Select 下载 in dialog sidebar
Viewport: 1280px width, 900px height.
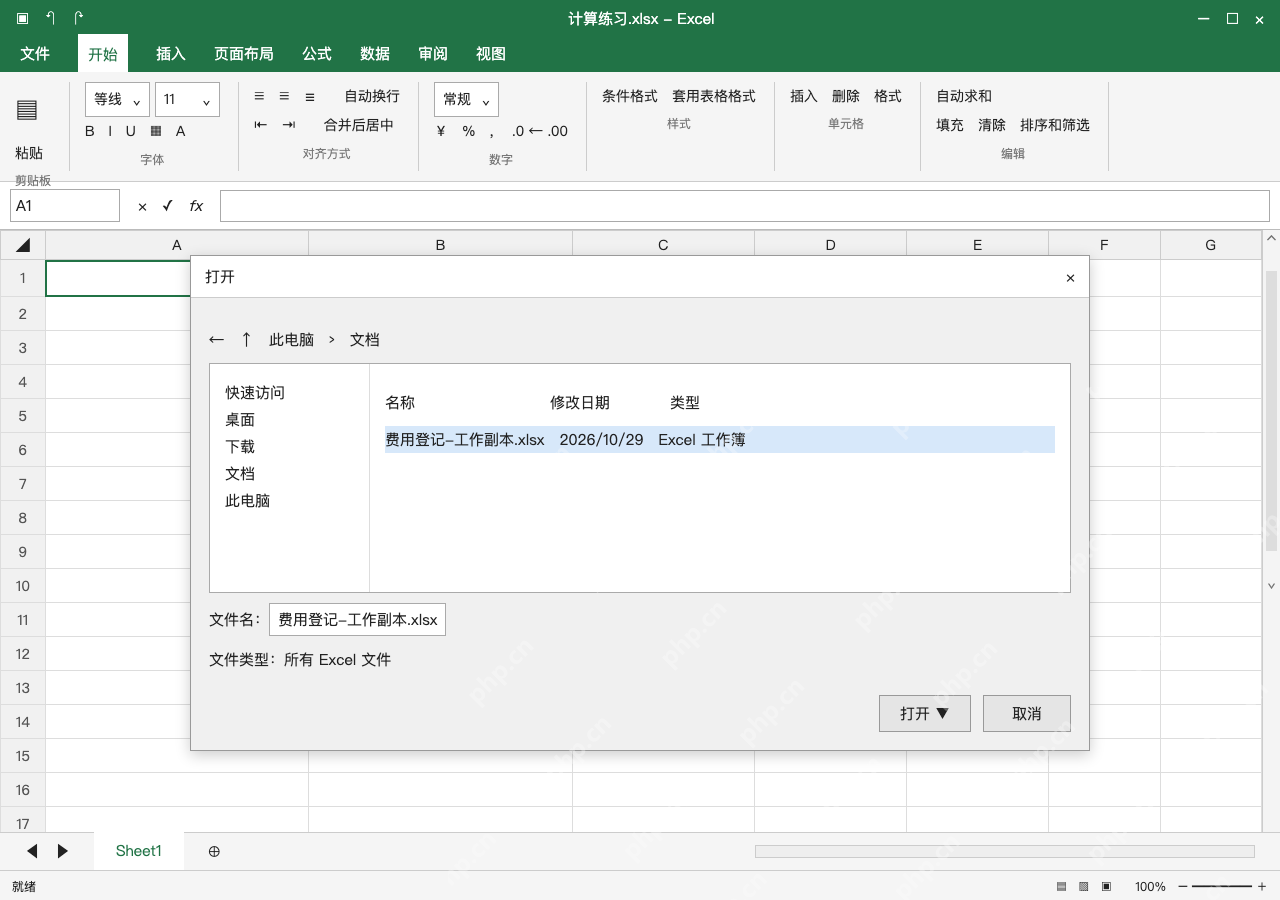pos(240,447)
